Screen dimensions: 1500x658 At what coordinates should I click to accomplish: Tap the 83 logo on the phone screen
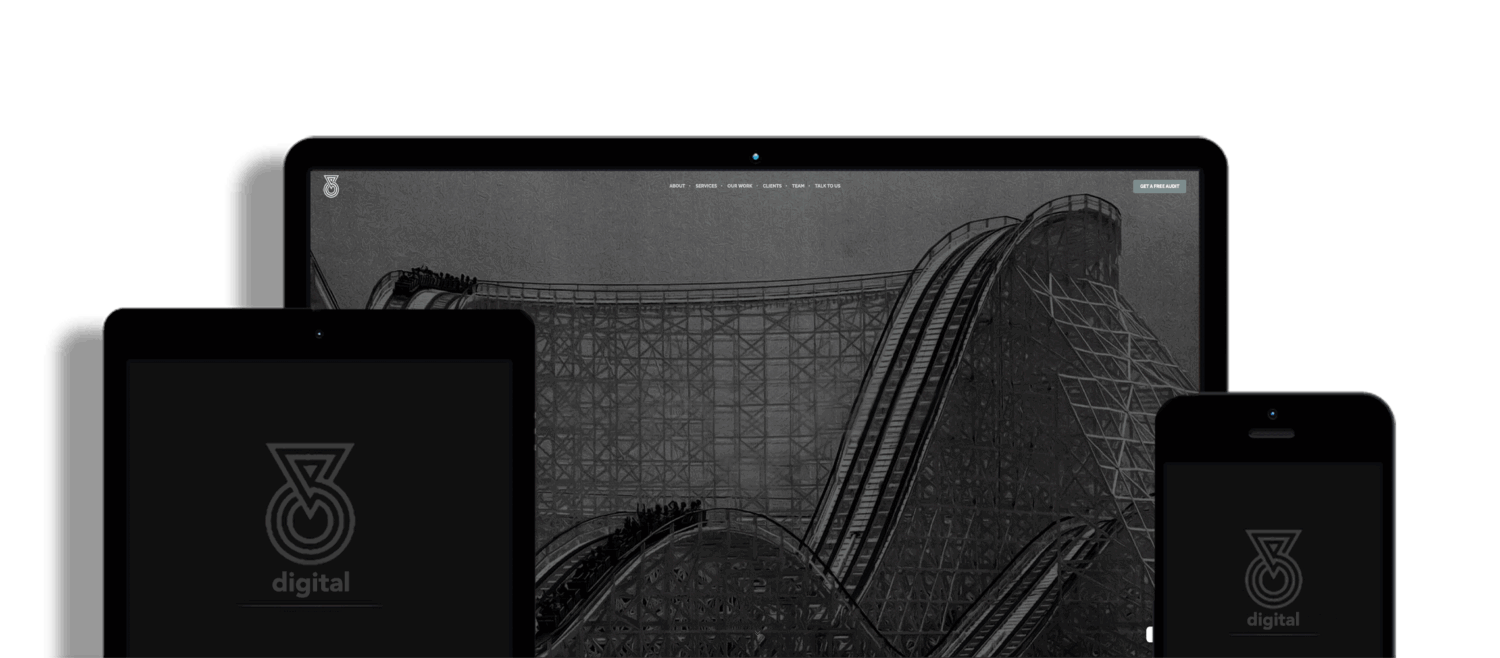click(1273, 568)
